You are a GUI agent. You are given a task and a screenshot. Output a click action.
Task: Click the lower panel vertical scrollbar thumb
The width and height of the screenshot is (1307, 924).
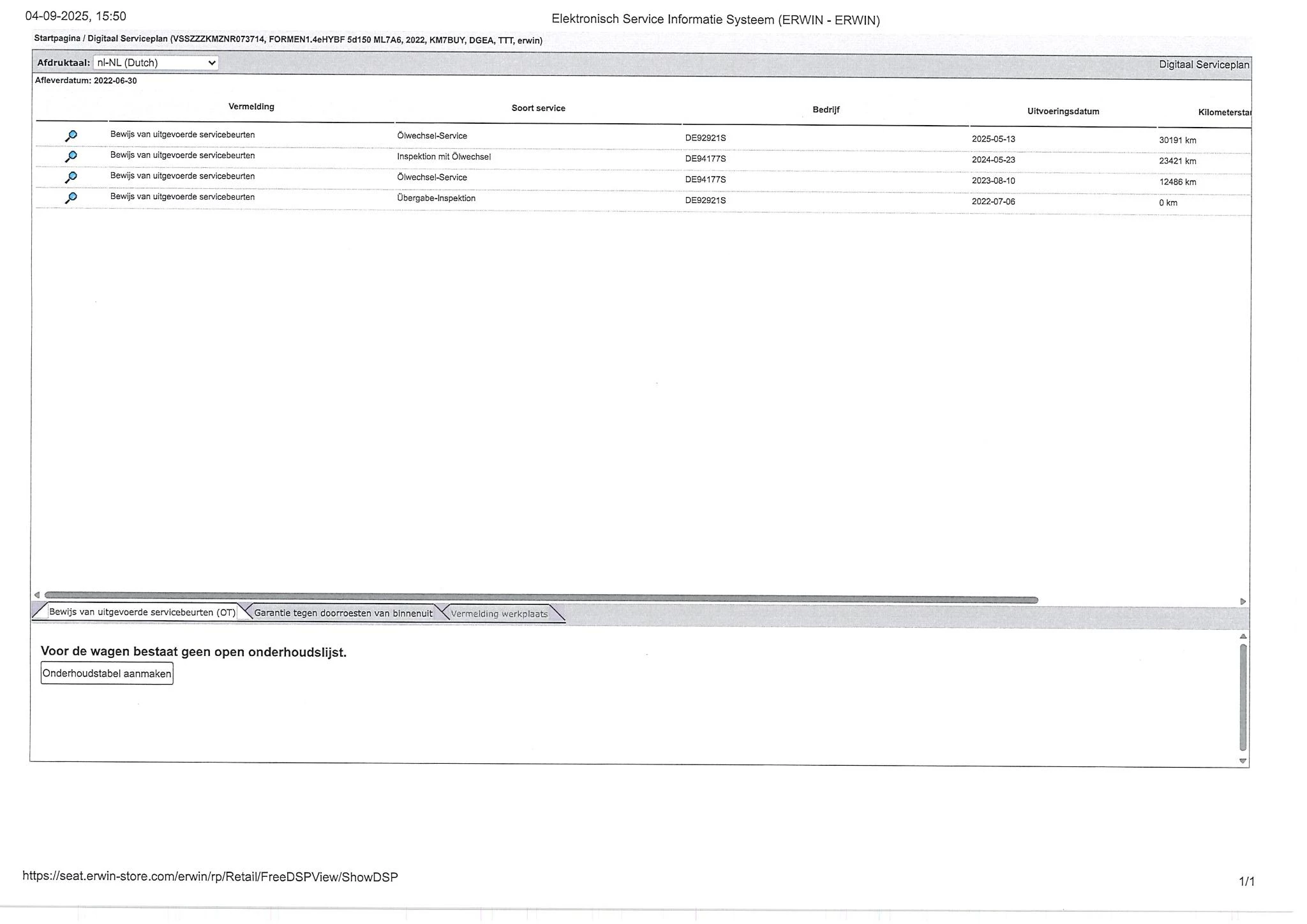[x=1243, y=697]
